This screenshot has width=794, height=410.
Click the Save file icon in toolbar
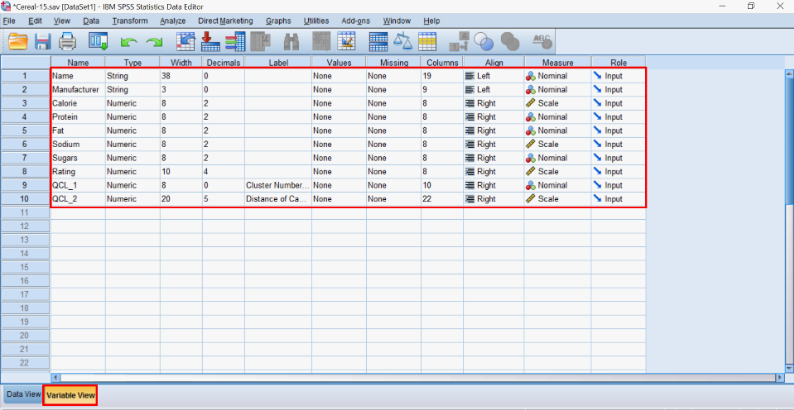[43, 41]
